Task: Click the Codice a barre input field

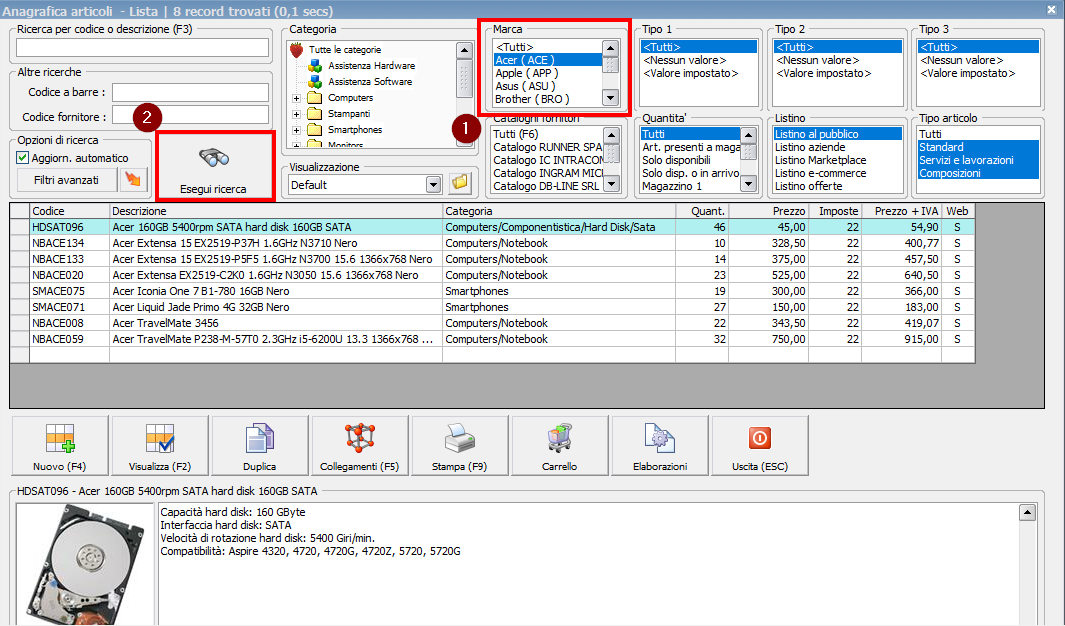Action: pos(190,92)
